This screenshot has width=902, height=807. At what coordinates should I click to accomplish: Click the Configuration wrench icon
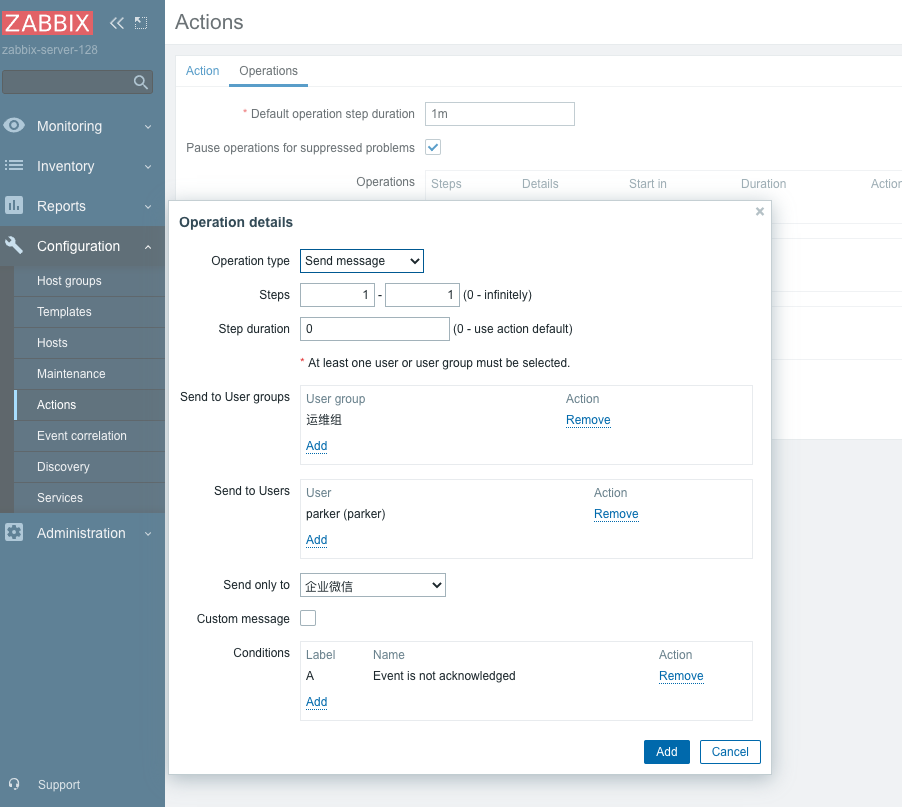point(14,246)
